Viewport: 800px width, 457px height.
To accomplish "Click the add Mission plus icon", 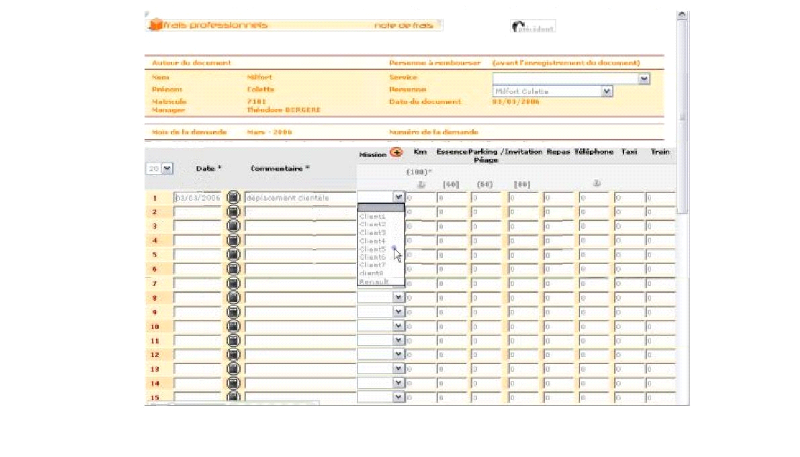I will 396,153.
